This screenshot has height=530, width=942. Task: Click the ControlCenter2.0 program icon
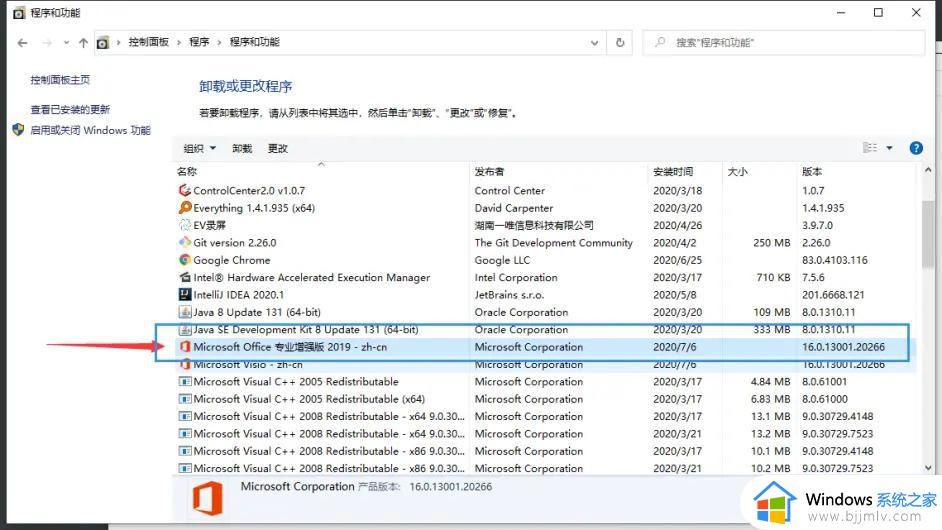point(185,190)
